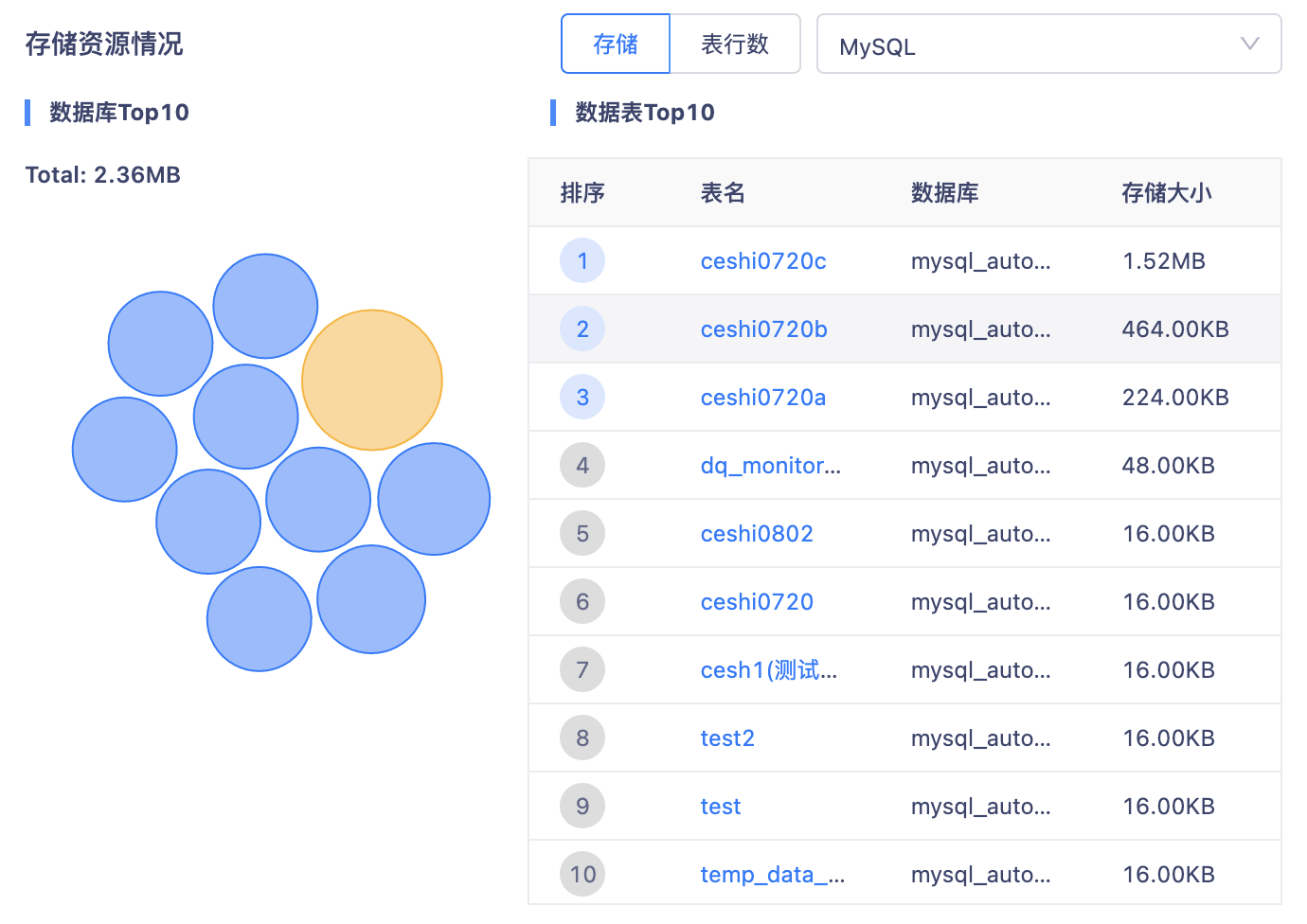Click the leftmost blue bubble in chart
1307x924 pixels.
pyautogui.click(x=125, y=450)
